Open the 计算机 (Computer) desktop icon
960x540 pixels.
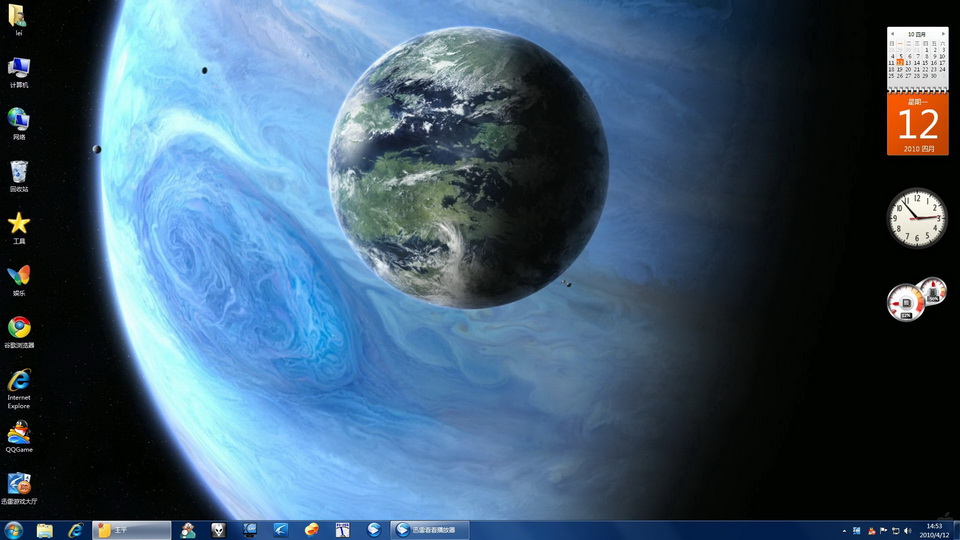[x=19, y=72]
